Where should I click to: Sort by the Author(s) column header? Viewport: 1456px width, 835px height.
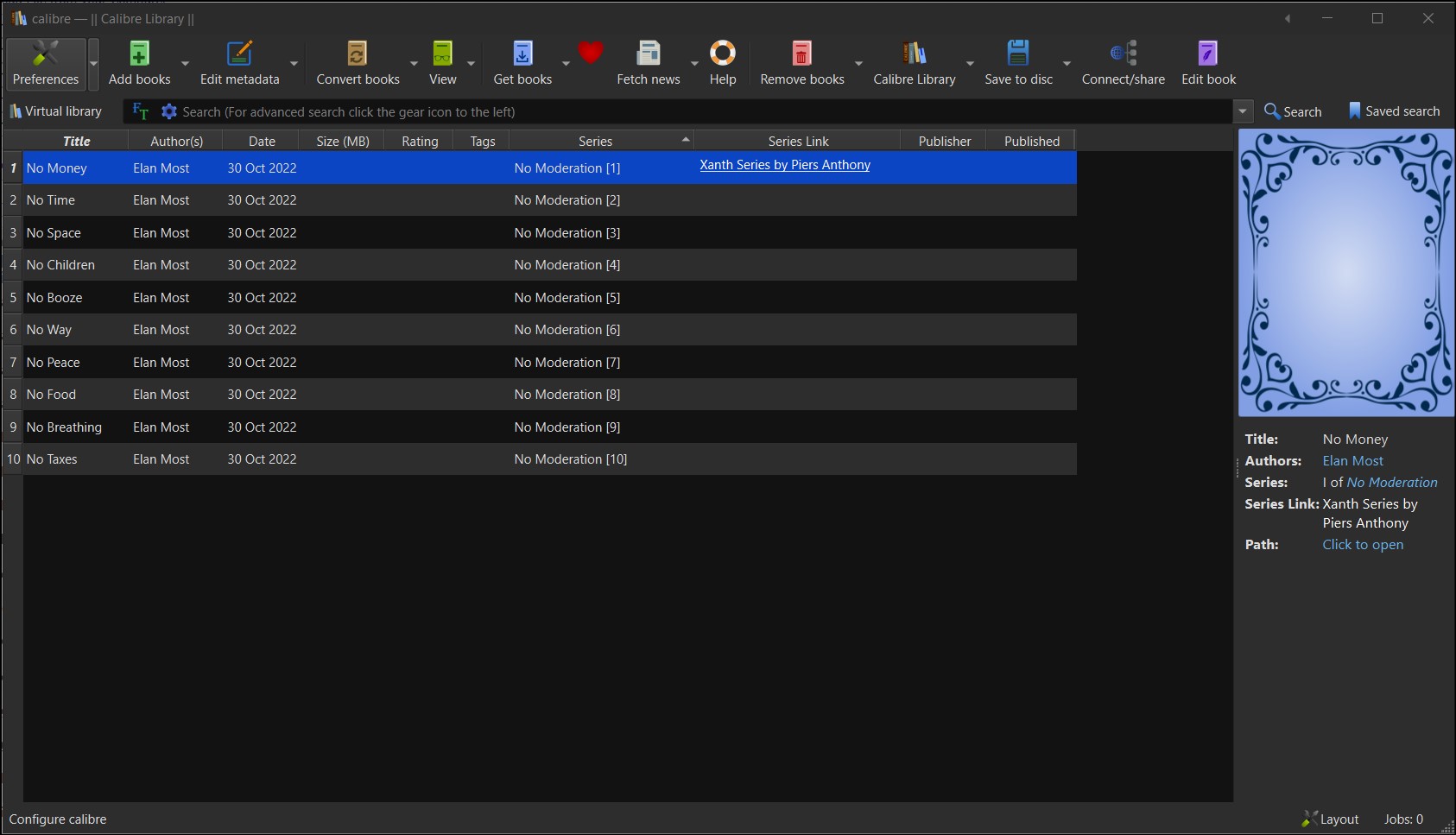coord(176,141)
